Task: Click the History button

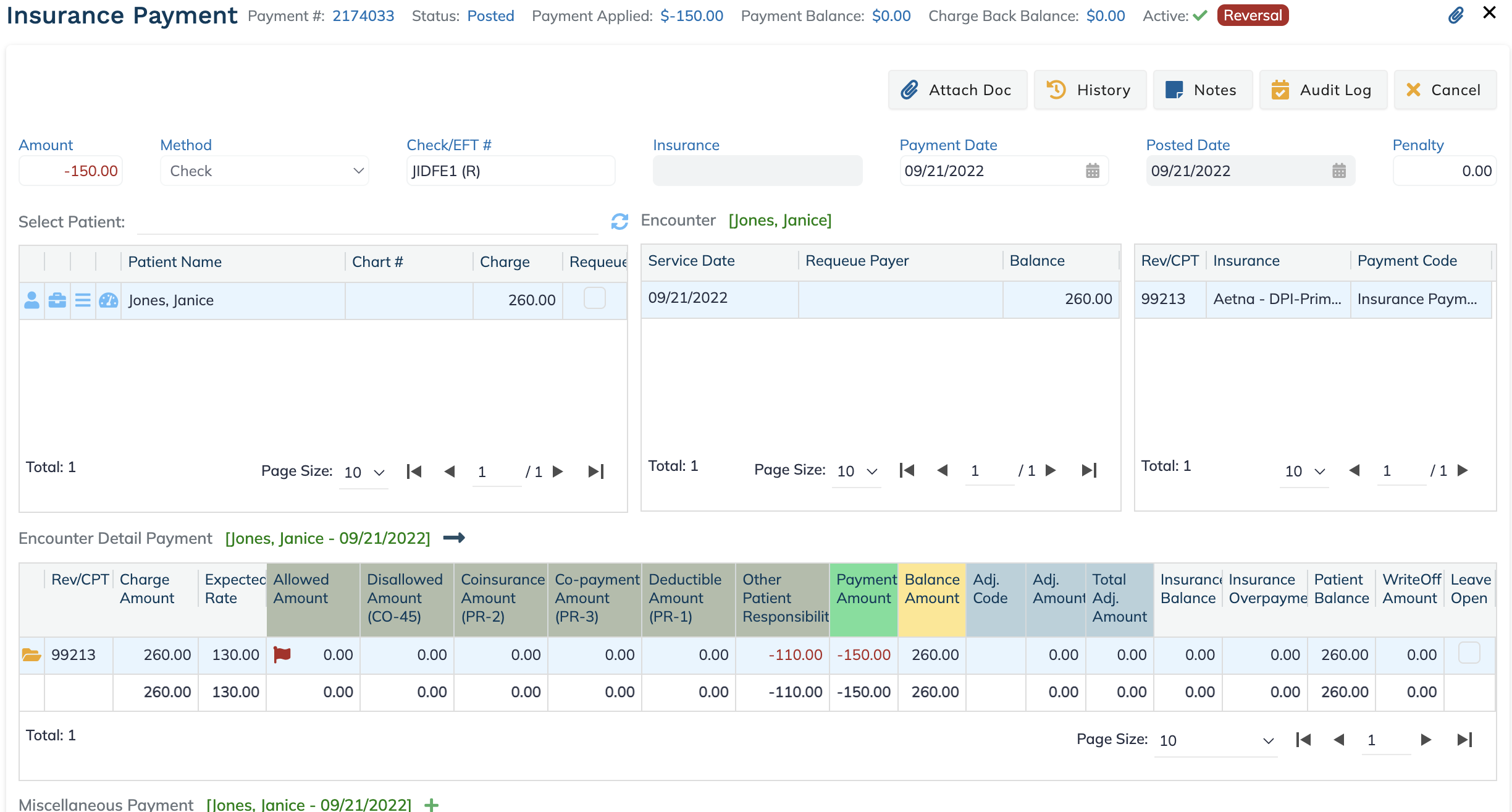Action: (x=1090, y=90)
